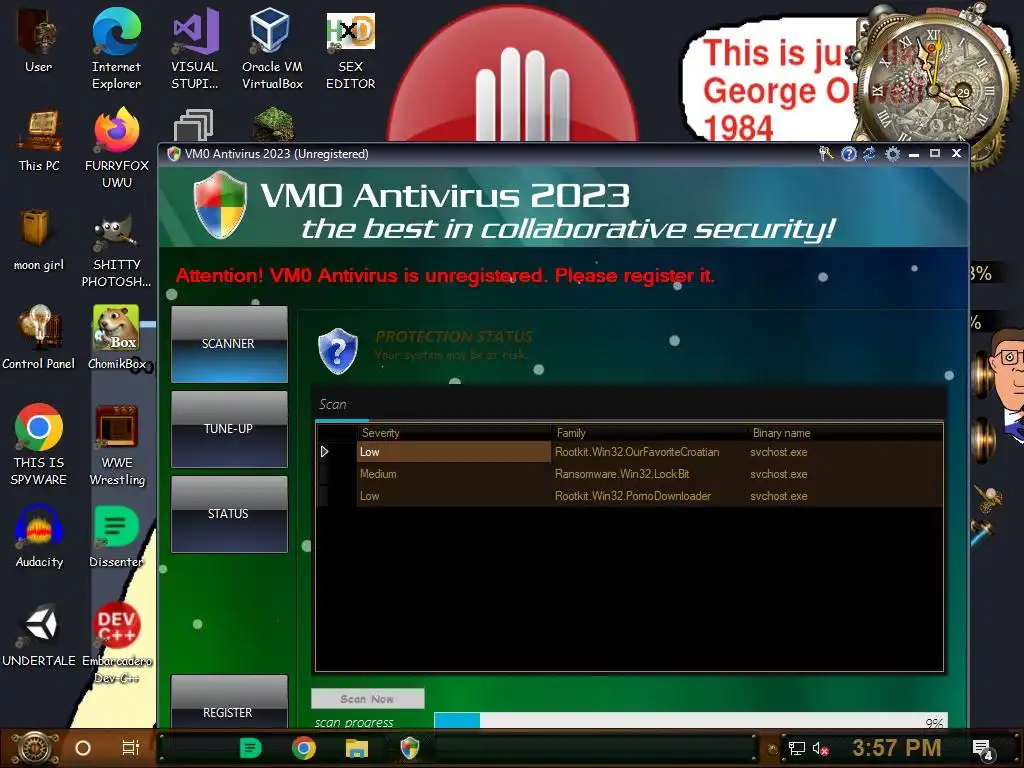Click the muted volume tray icon
The height and width of the screenshot is (768, 1024).
coord(820,748)
